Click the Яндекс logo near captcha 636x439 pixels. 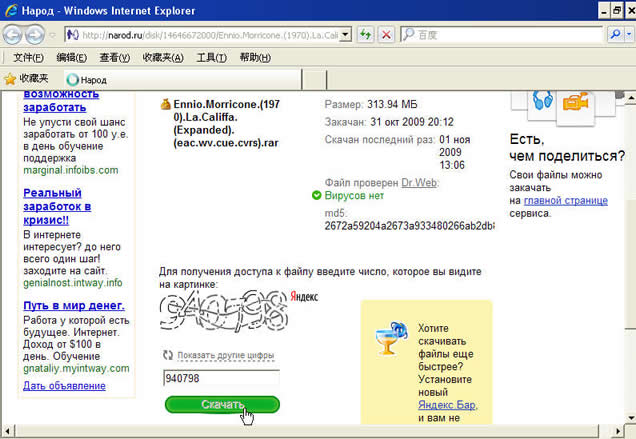[x=304, y=297]
